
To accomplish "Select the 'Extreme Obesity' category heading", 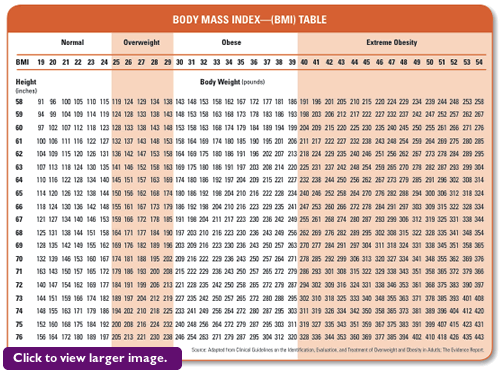I will coord(392,42).
